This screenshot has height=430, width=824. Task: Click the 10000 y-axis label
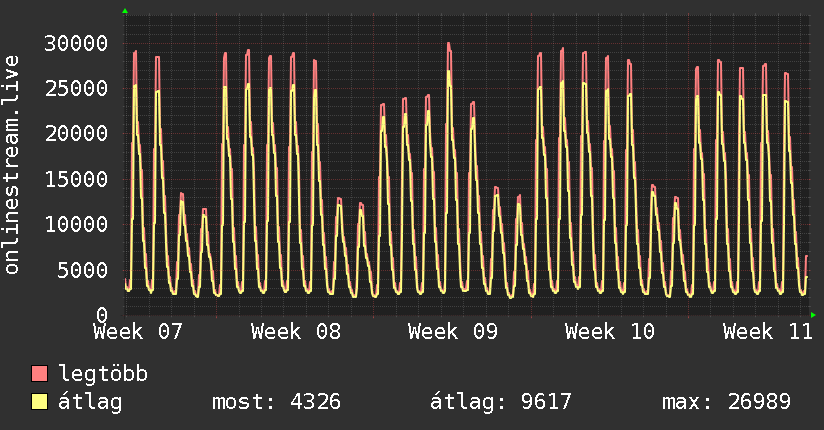pyautogui.click(x=76, y=224)
